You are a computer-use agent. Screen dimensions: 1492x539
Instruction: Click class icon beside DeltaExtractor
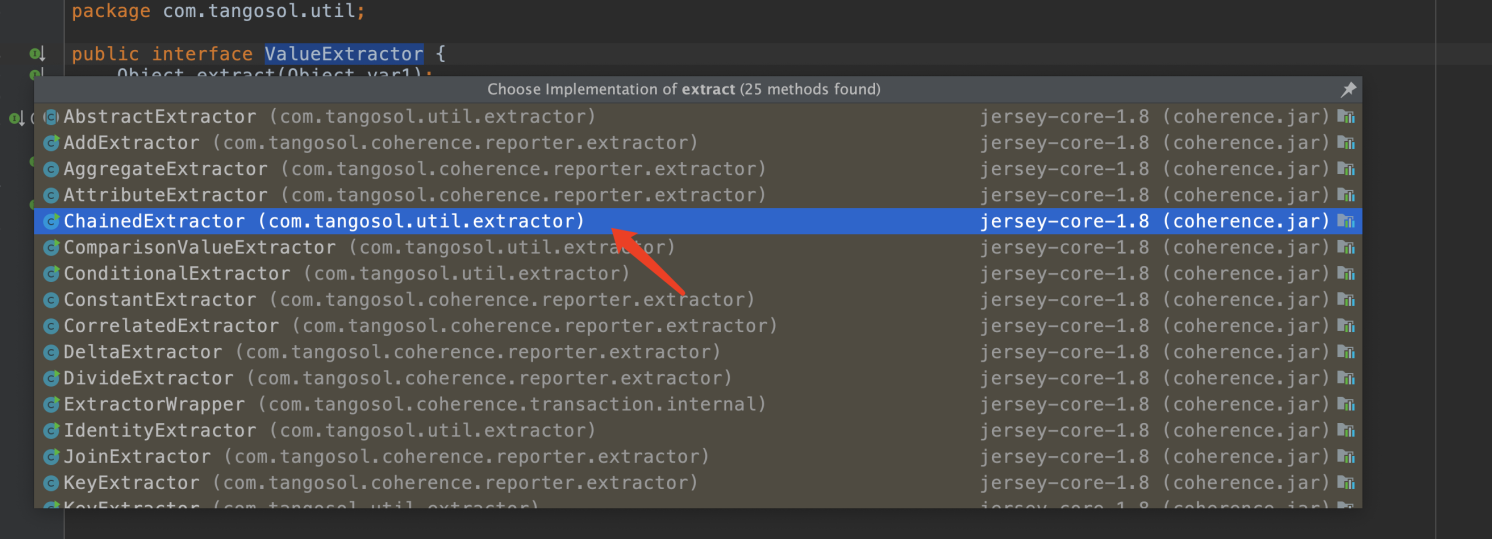[51, 352]
